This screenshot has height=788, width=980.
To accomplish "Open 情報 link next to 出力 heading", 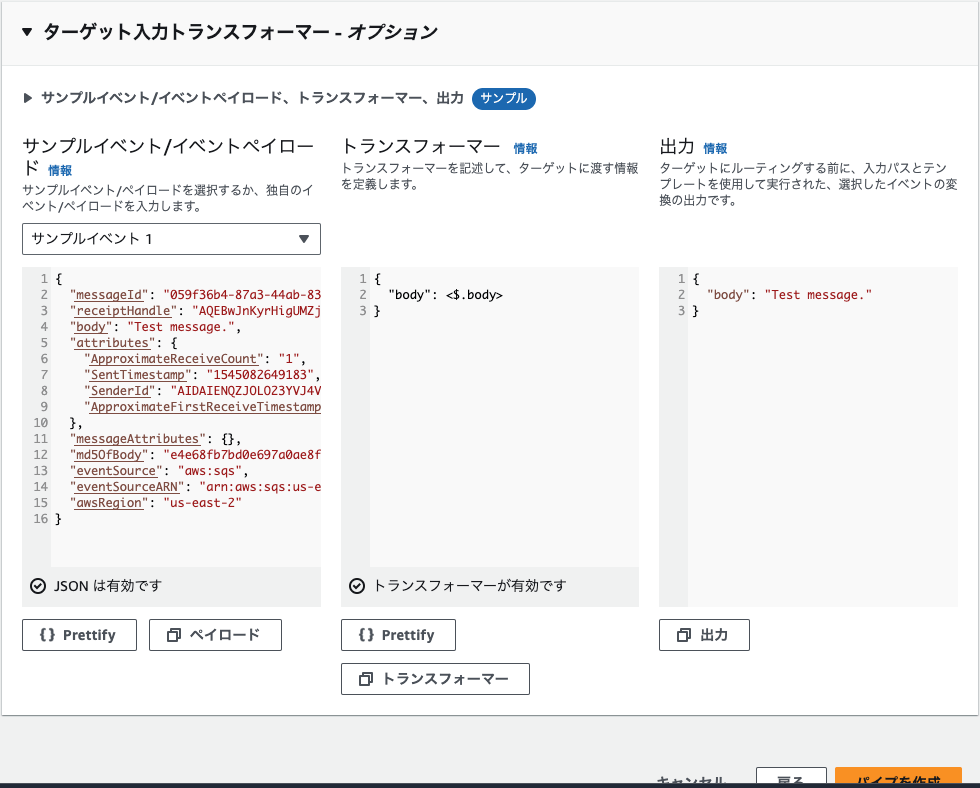I will coord(715,149).
